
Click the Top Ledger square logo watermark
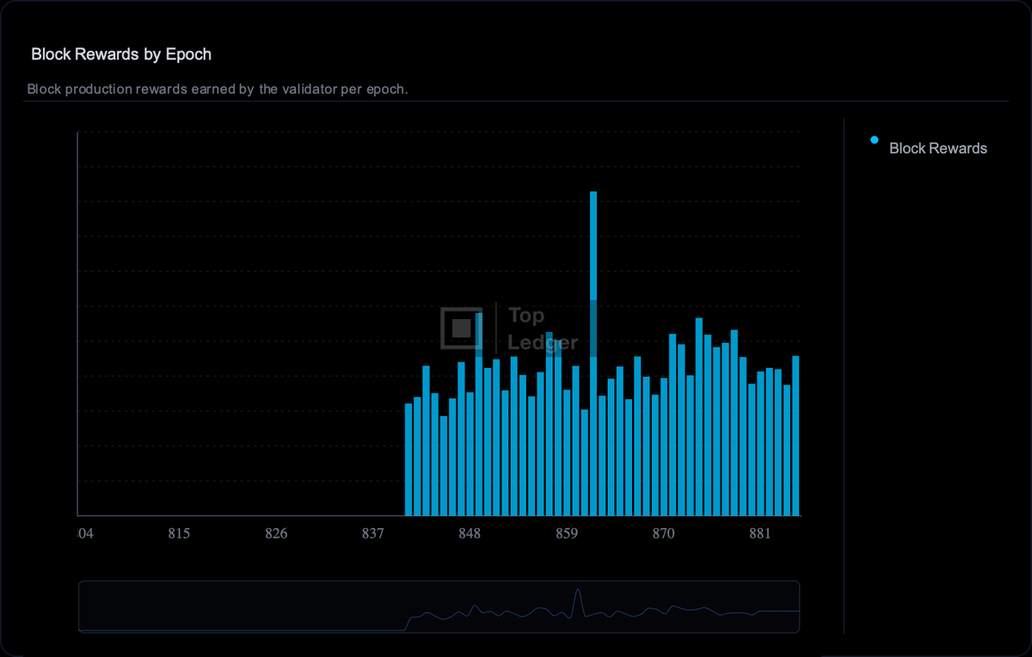tap(461, 328)
